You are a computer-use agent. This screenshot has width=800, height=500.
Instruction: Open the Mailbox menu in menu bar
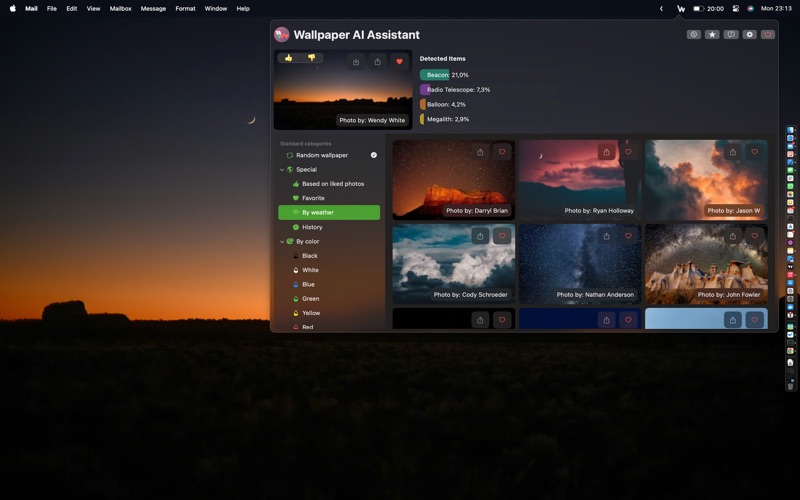click(x=120, y=8)
